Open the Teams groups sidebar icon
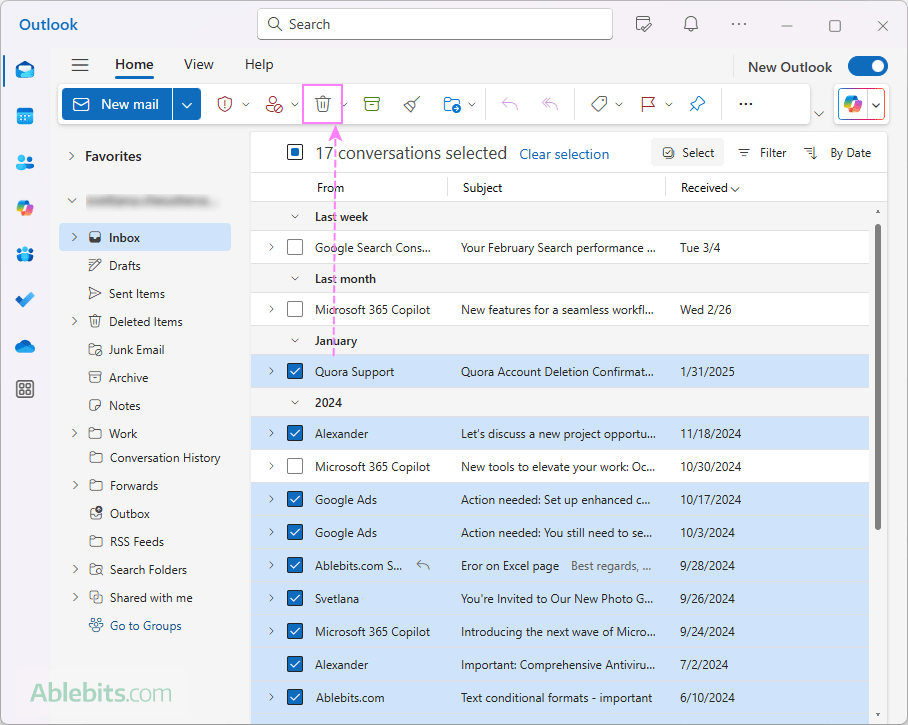The image size is (908, 725). [x=25, y=254]
